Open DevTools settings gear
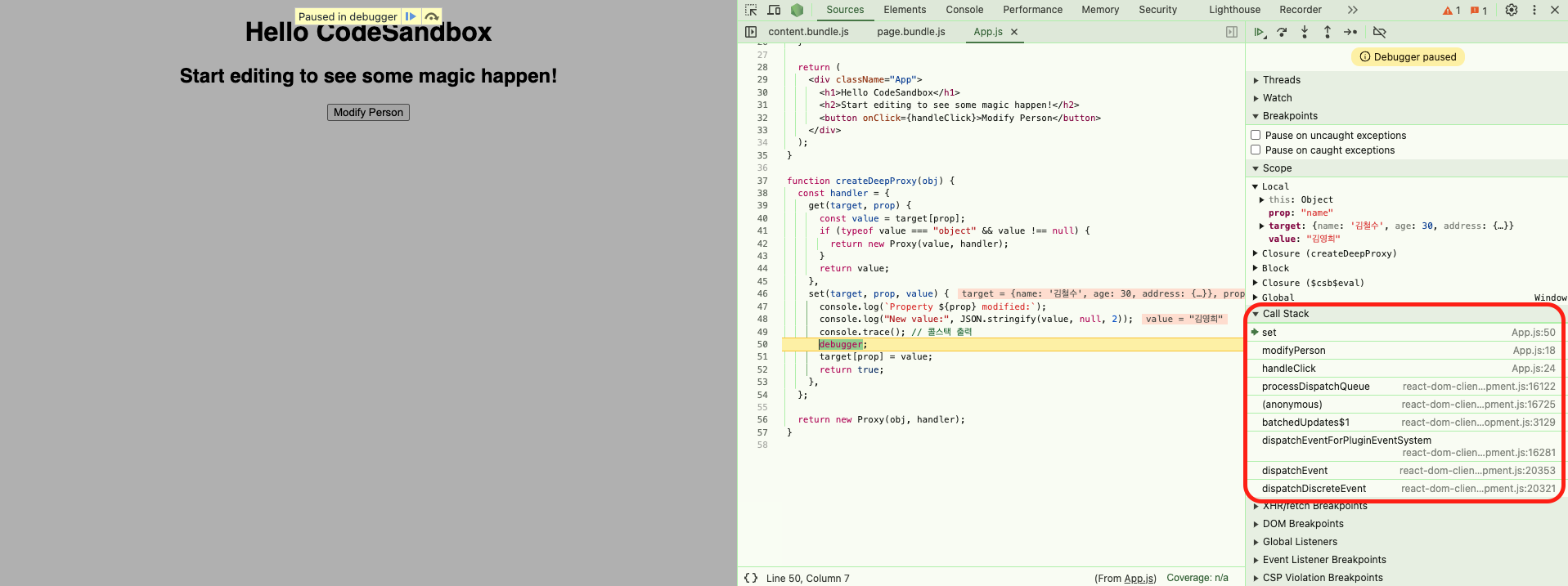 tap(1512, 10)
